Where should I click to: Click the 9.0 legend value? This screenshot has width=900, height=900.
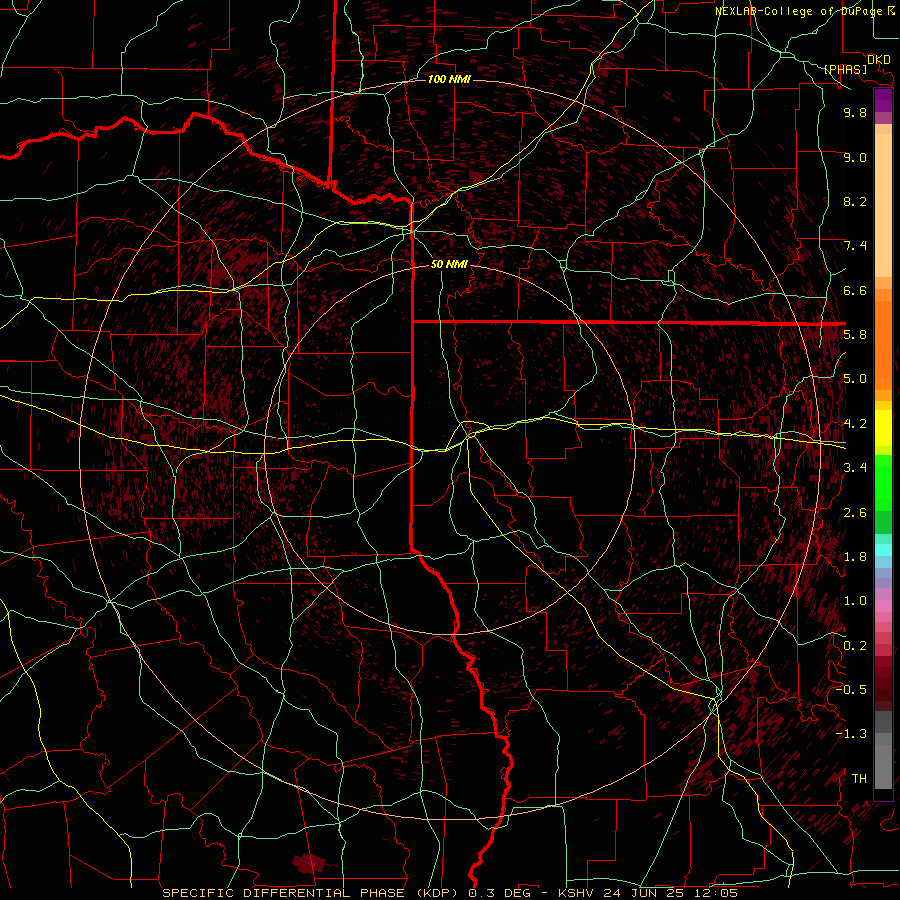855,157
